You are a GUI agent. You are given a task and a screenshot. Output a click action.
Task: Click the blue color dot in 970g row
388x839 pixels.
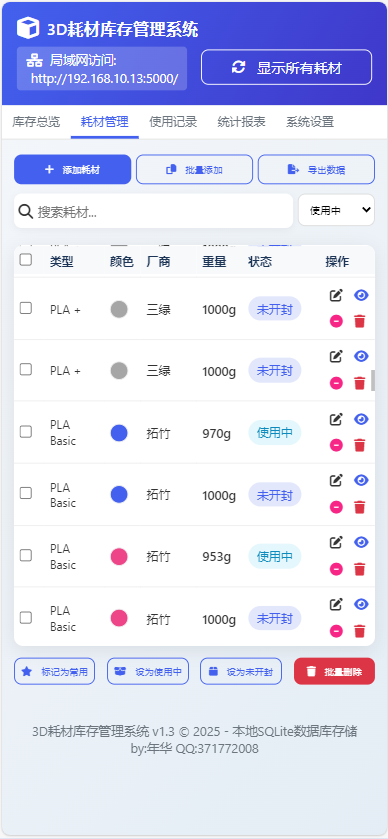[119, 433]
